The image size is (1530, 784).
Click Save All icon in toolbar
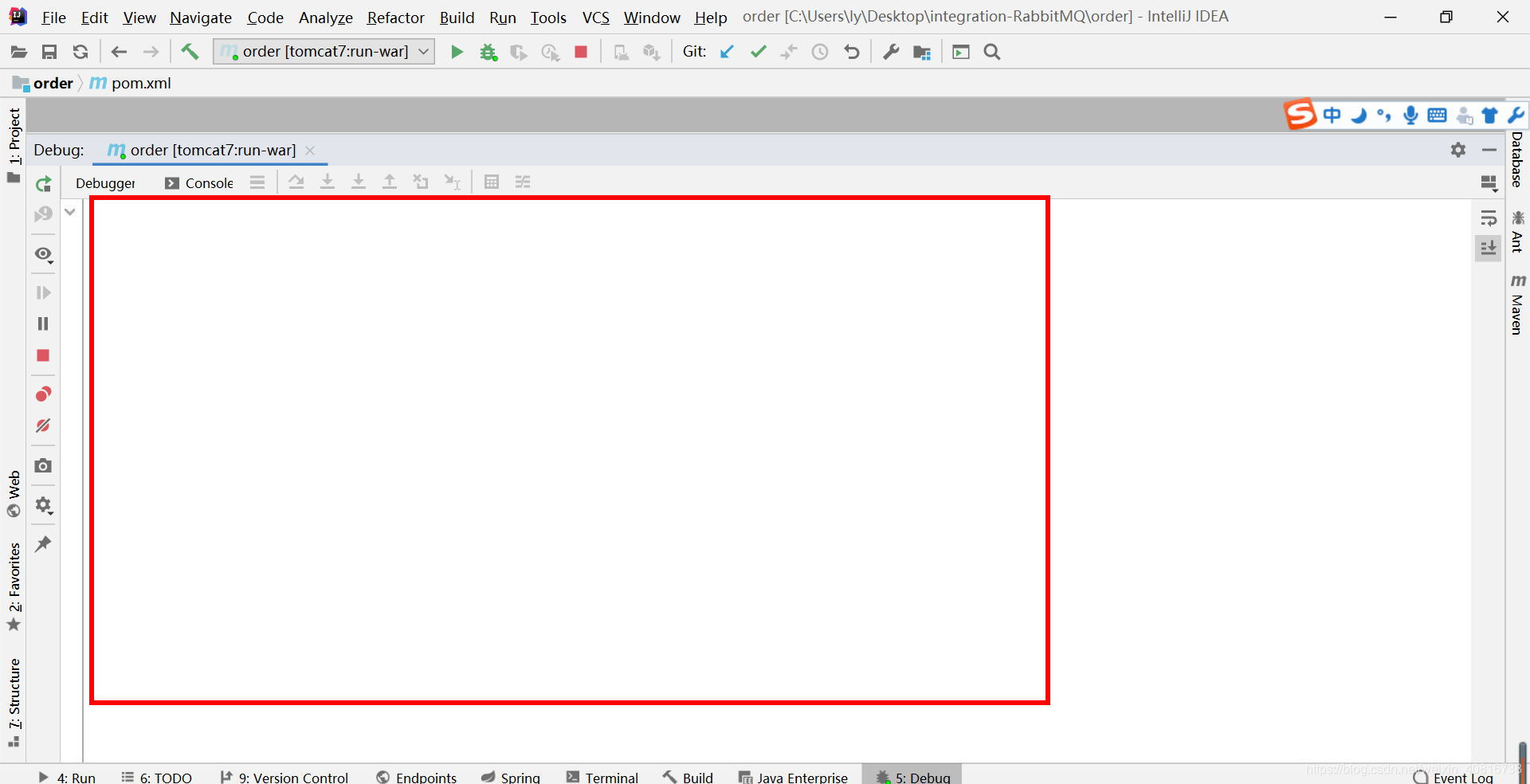point(49,52)
